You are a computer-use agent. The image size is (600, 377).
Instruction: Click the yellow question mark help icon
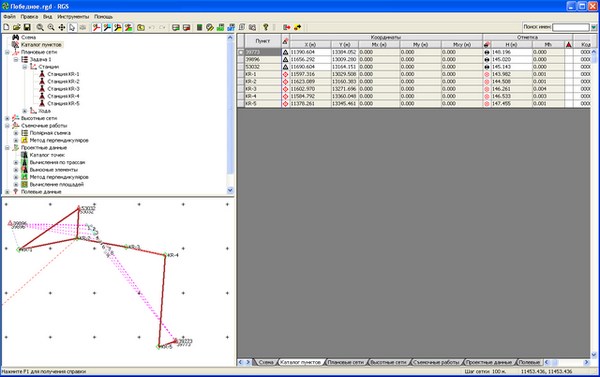(x=266, y=27)
